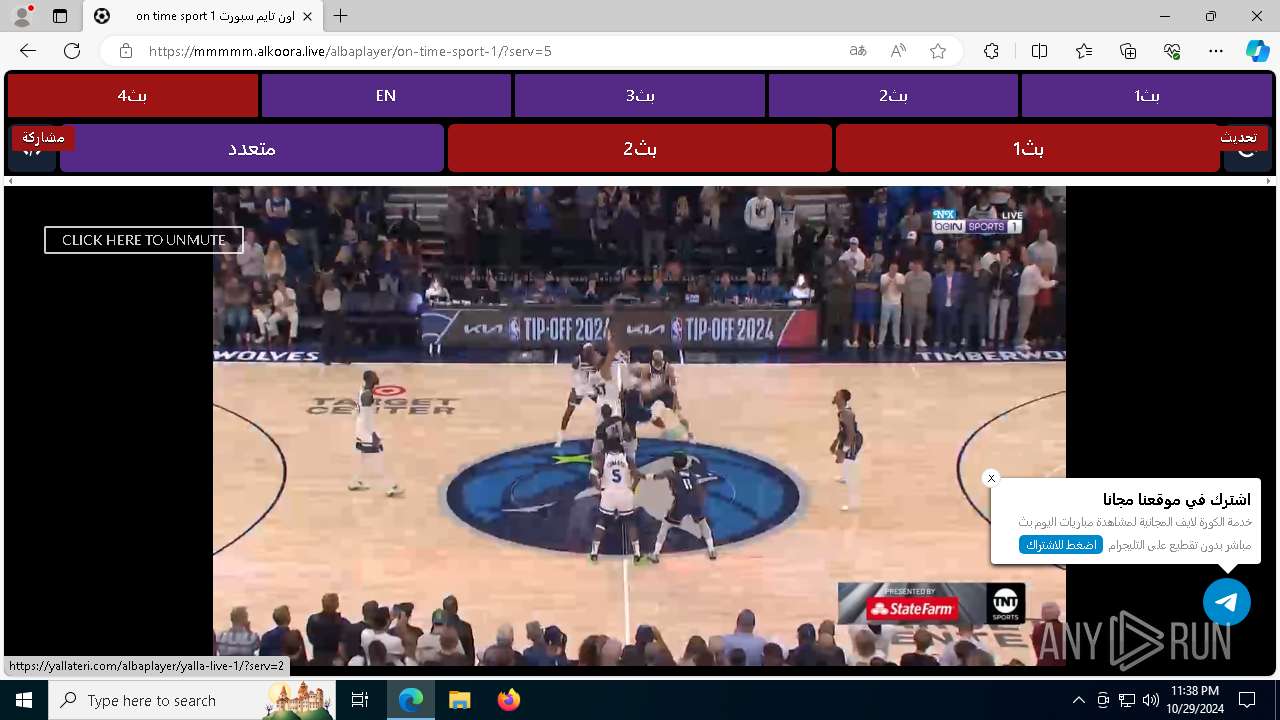This screenshot has height=720, width=1280.
Task: Open the notification center
Action: [x=1247, y=700]
